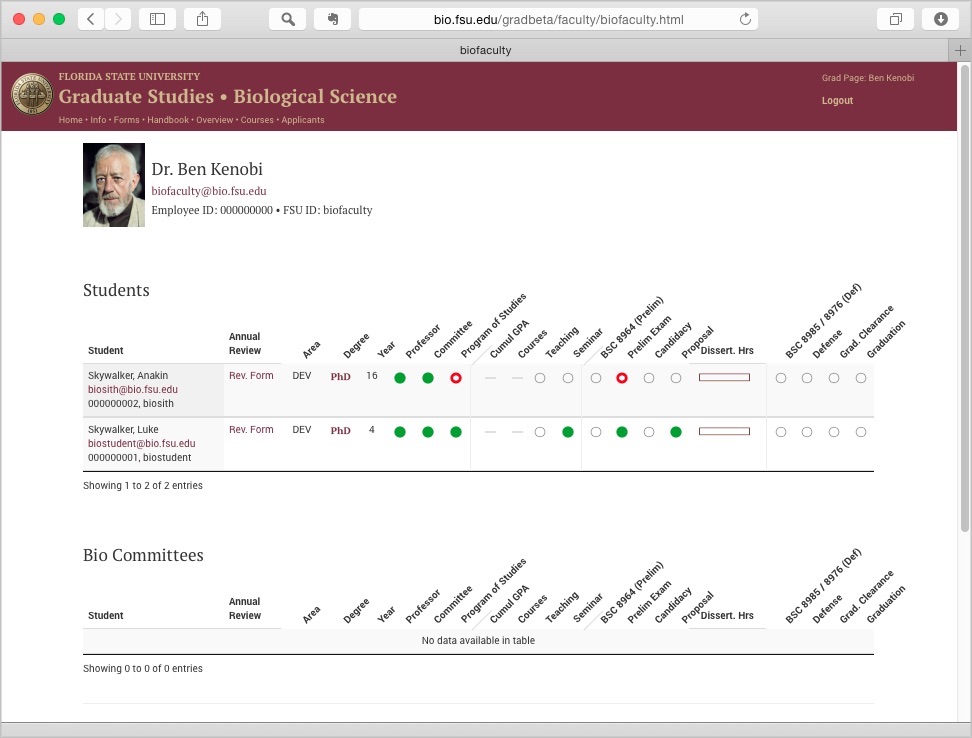Click the Logout link in the header
This screenshot has width=972, height=738.
click(x=837, y=100)
